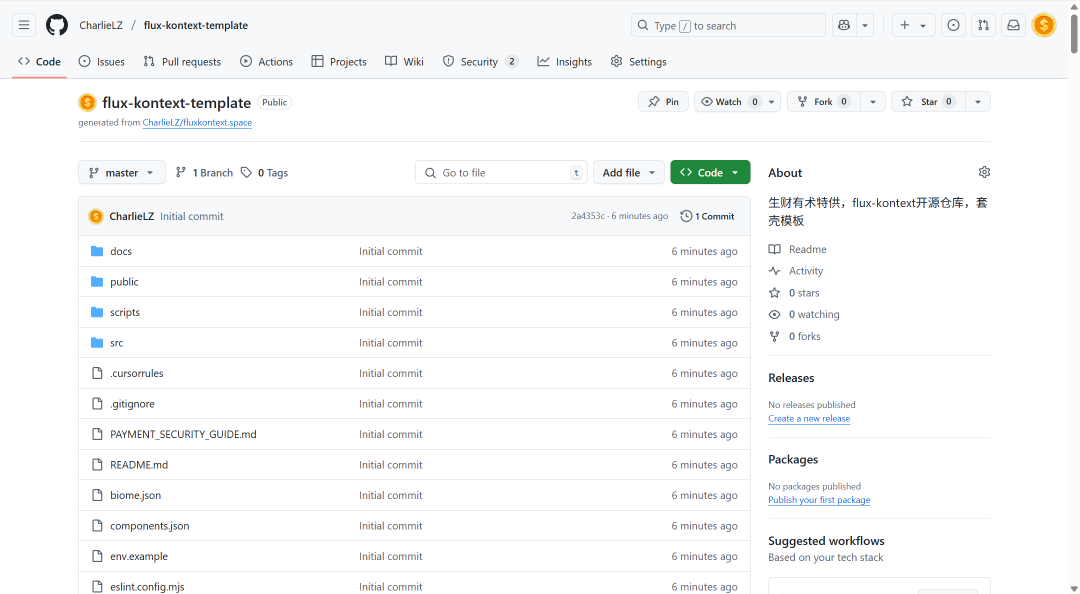Open the create new plus menu
Screen dimensions: 1080x594
tap(913, 25)
